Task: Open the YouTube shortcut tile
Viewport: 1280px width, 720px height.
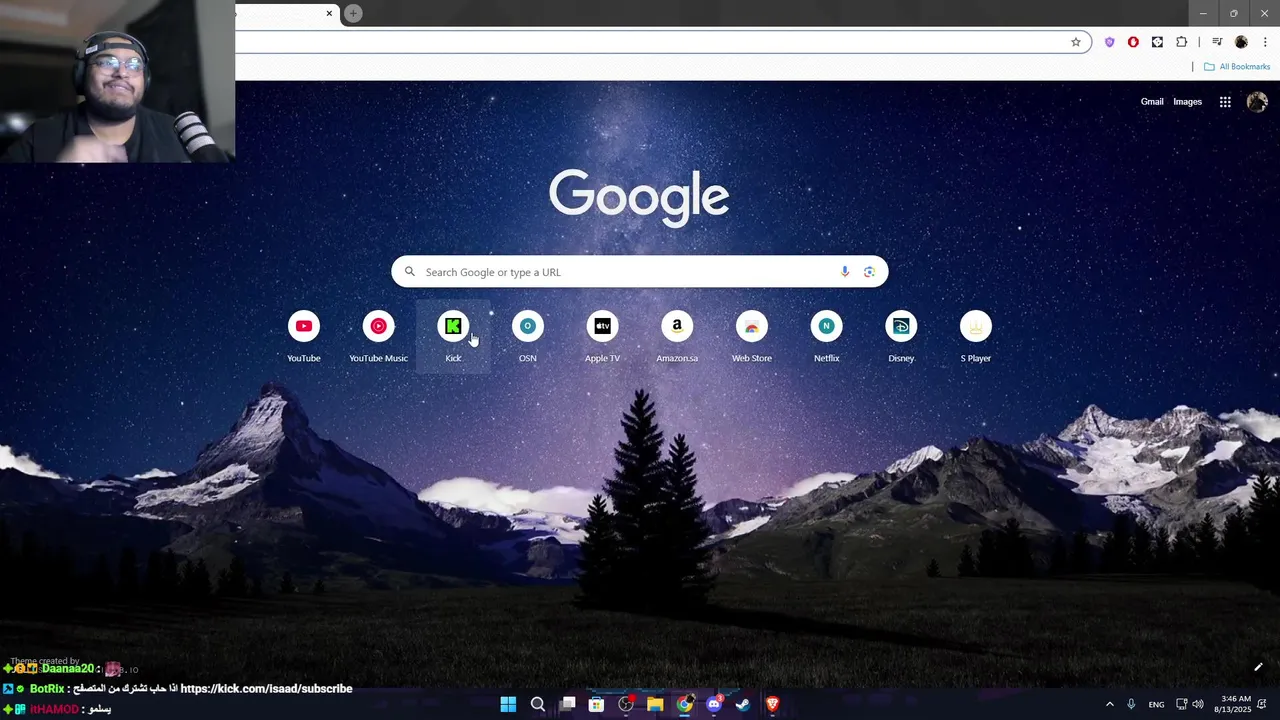Action: (304, 337)
